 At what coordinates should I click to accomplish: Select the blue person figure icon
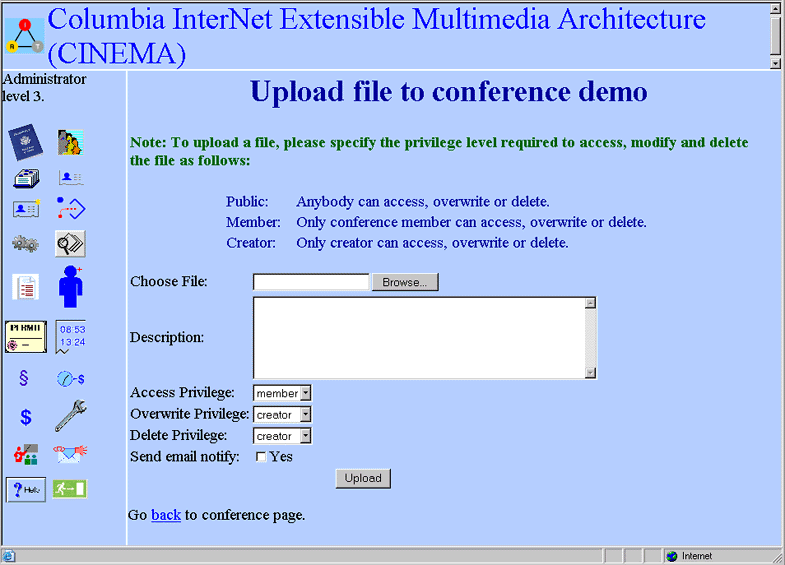pyautogui.click(x=70, y=286)
